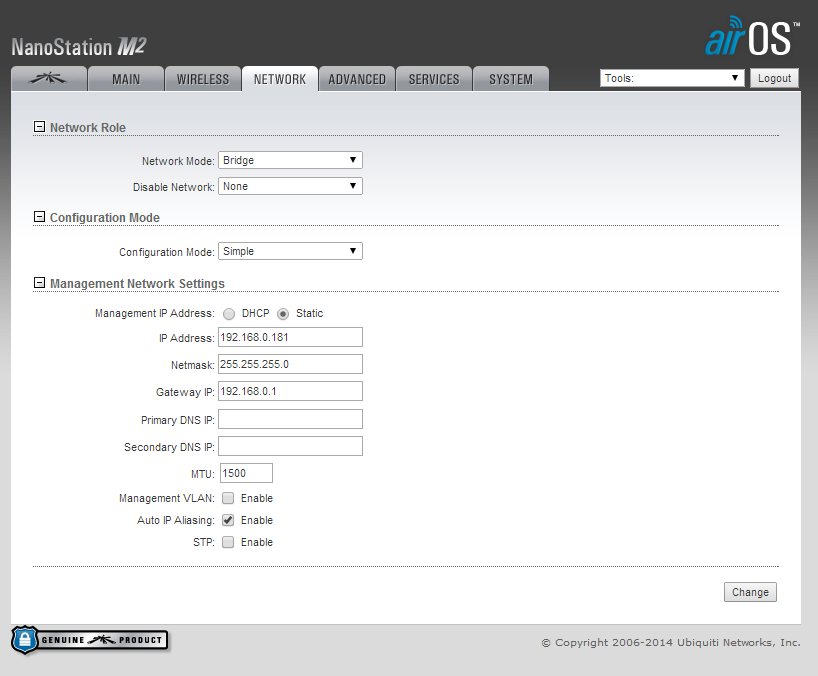This screenshot has height=676, width=818.
Task: Open the Tools dropdown menu
Action: (672, 78)
